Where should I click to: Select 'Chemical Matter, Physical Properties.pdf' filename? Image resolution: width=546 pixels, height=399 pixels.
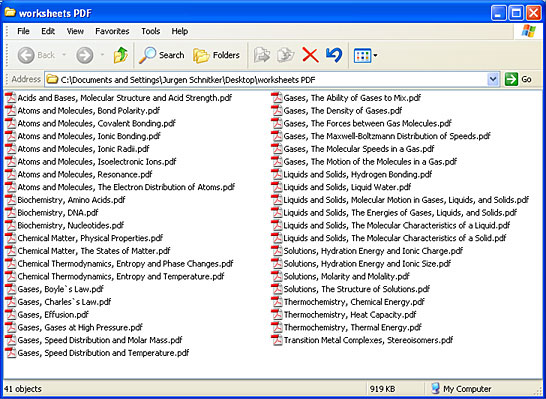pyautogui.click(x=90, y=238)
